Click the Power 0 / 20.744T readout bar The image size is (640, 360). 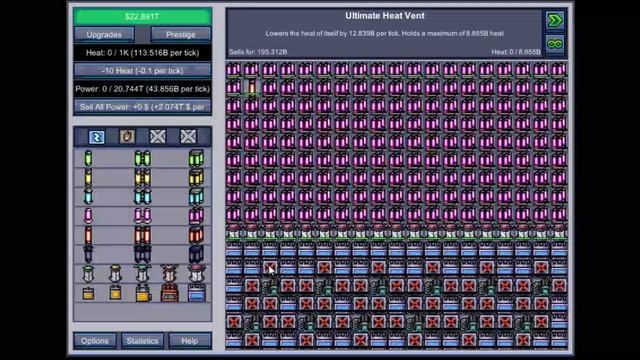click(x=142, y=89)
